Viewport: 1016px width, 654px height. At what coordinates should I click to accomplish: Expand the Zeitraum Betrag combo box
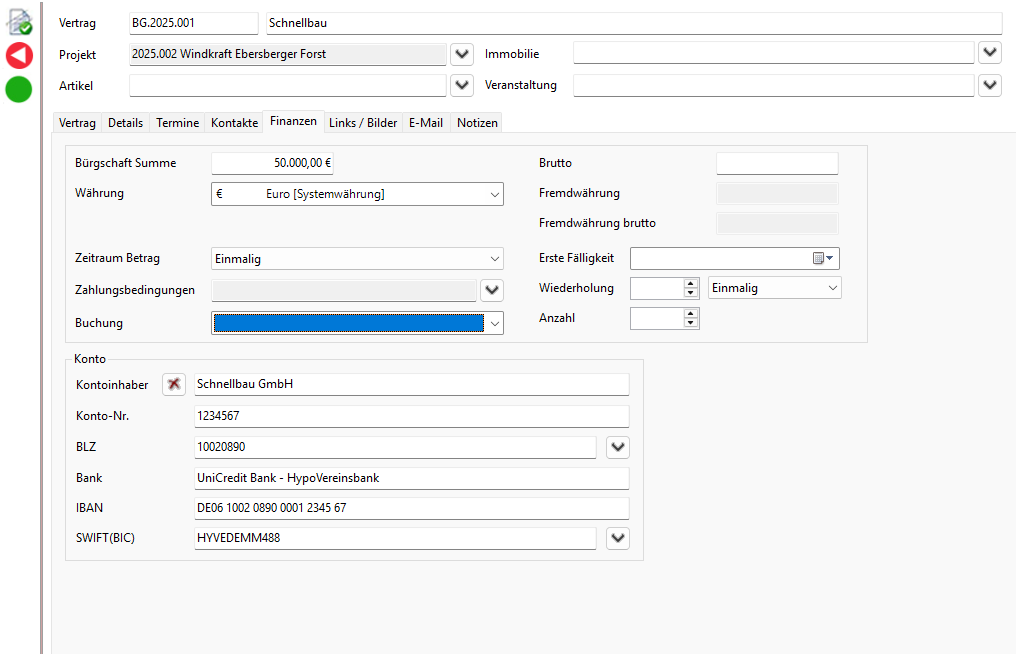(x=494, y=259)
